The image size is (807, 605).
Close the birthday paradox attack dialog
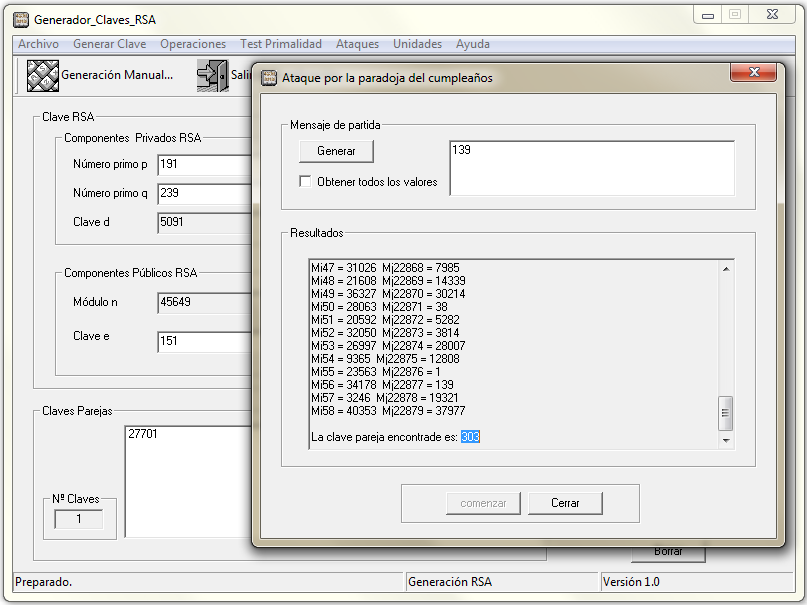[754, 74]
